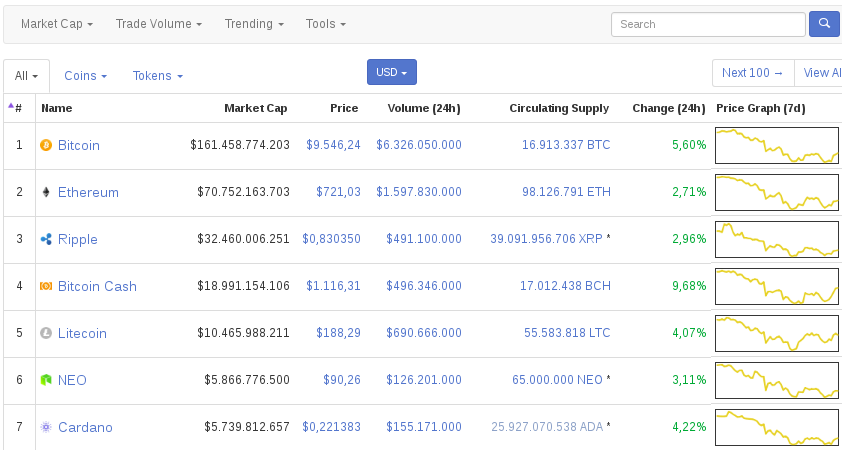Open the Trending menu
The height and width of the screenshot is (450, 842).
click(x=253, y=23)
